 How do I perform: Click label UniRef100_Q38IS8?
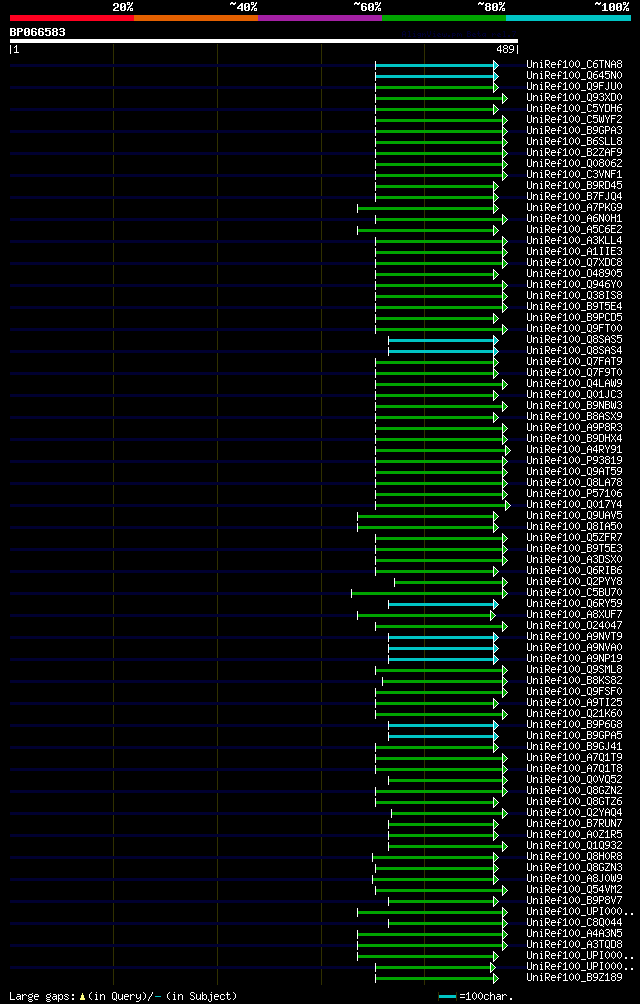pyautogui.click(x=573, y=295)
